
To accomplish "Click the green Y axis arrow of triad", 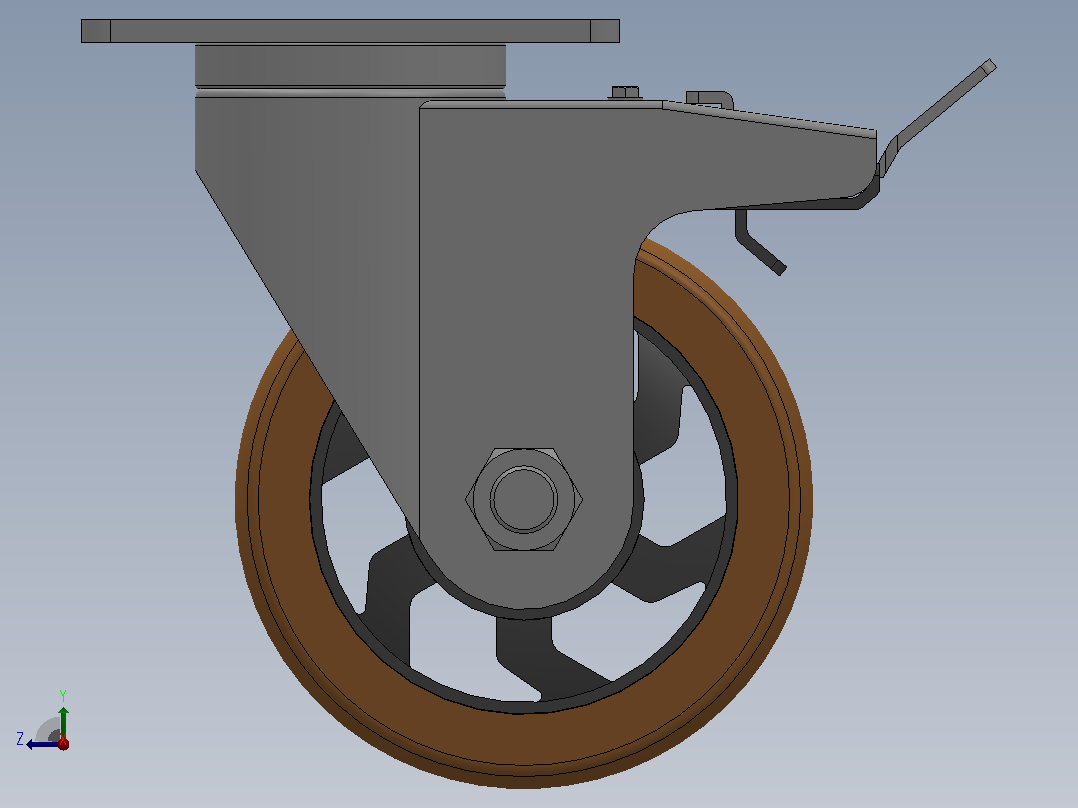I will 63,720.
